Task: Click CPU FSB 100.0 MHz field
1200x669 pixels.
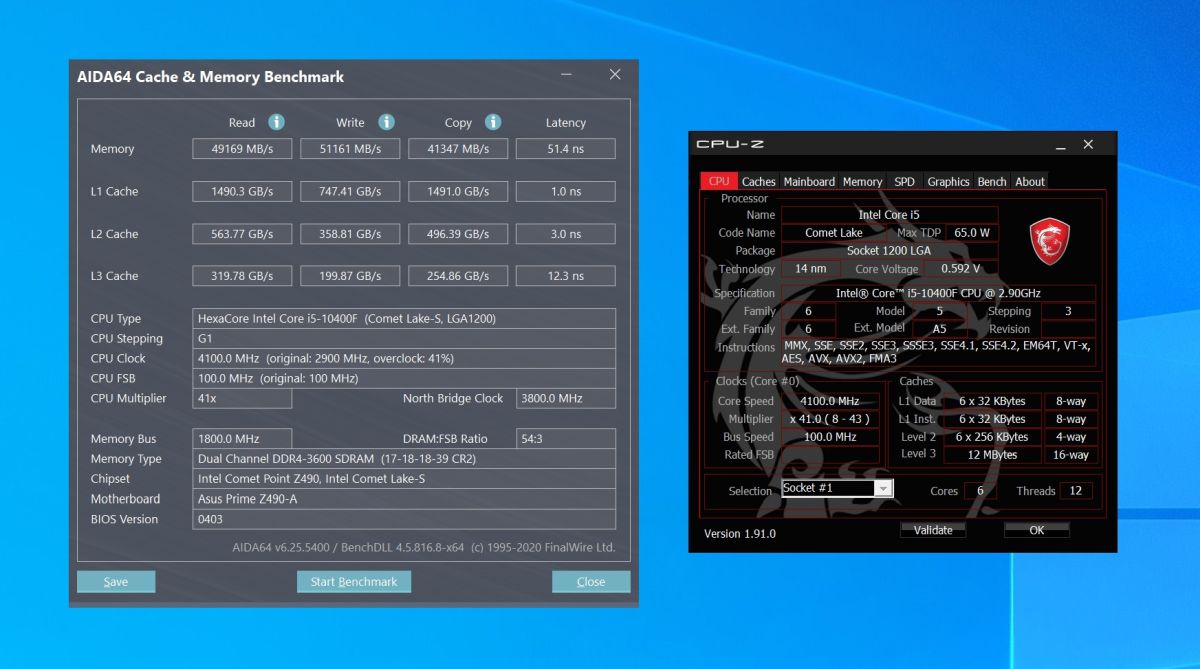Action: 404,379
